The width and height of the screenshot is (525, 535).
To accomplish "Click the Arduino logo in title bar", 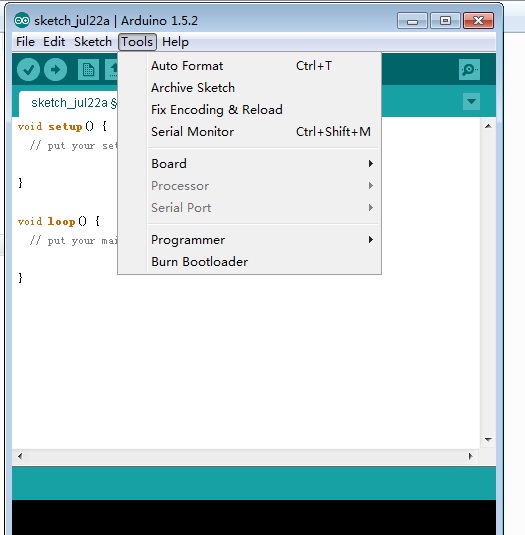I will 22,21.
